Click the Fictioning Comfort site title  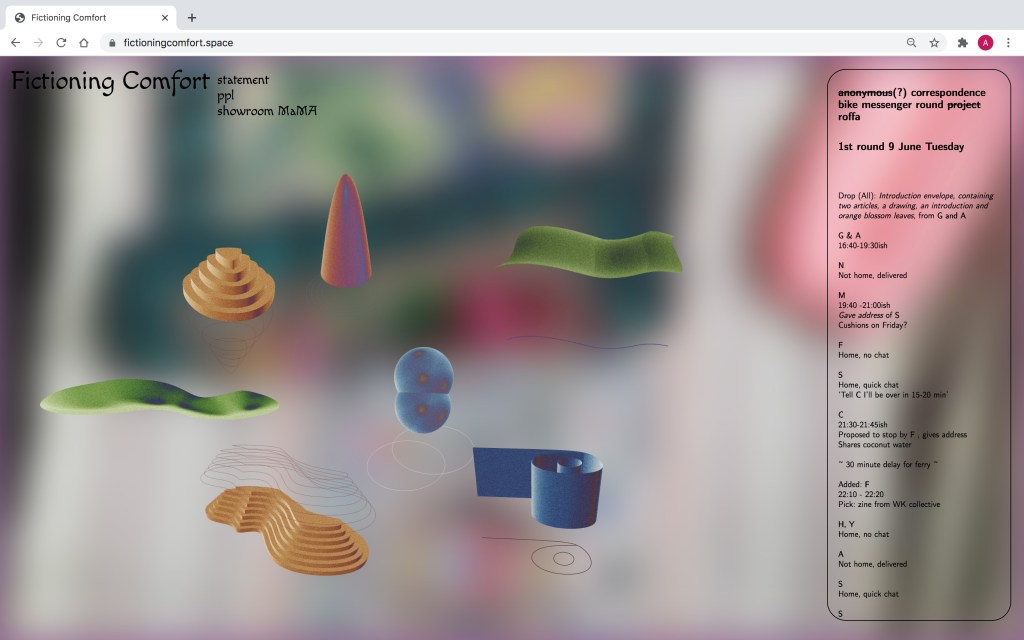110,82
